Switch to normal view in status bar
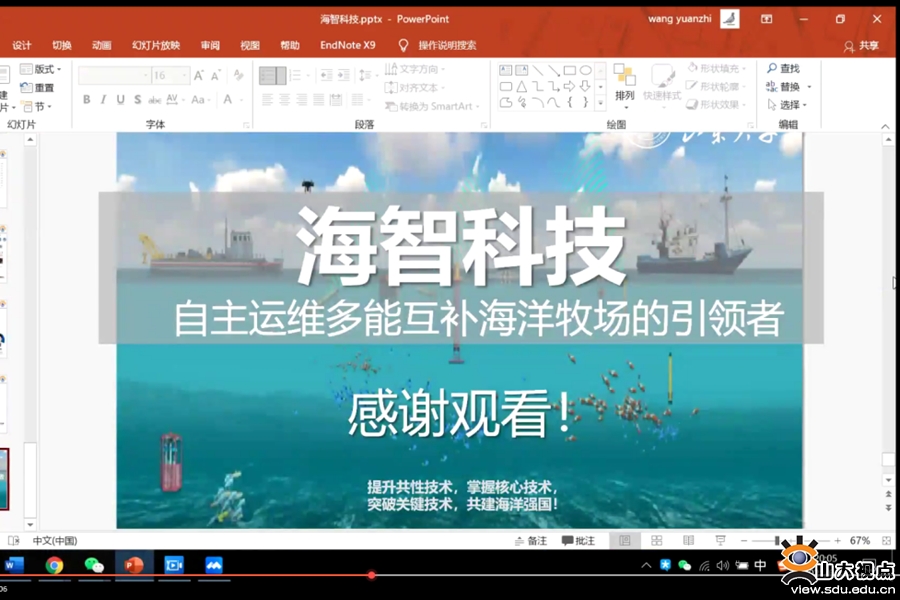 pyautogui.click(x=625, y=540)
